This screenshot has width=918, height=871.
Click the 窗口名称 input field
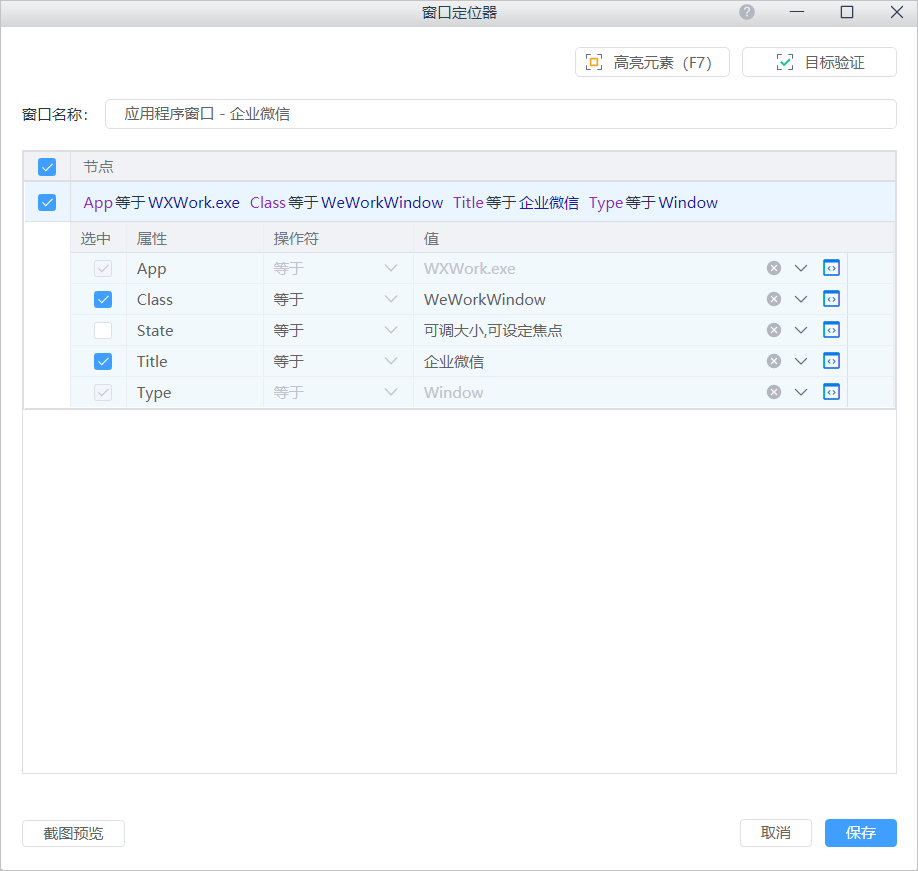click(x=500, y=114)
